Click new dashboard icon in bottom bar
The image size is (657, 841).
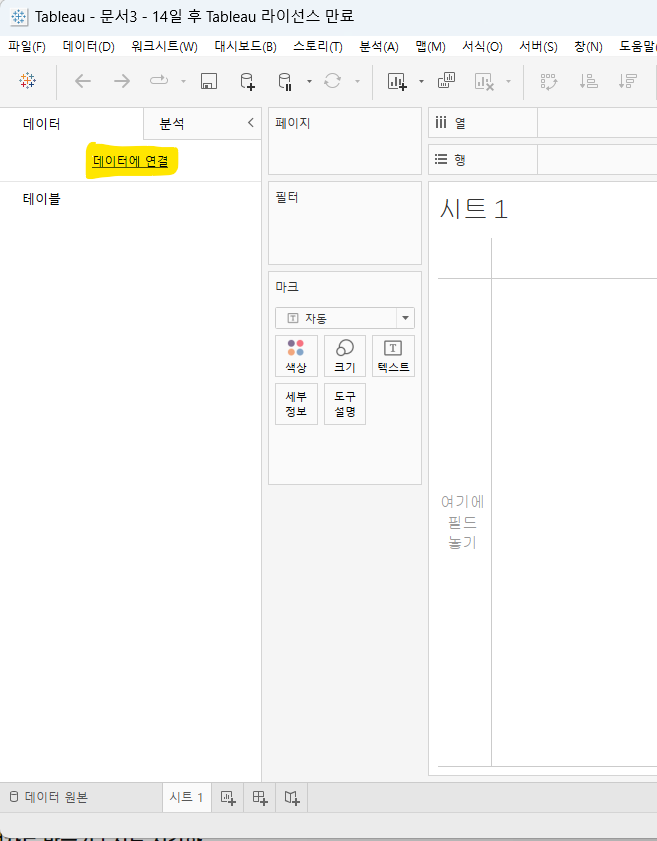(260, 798)
